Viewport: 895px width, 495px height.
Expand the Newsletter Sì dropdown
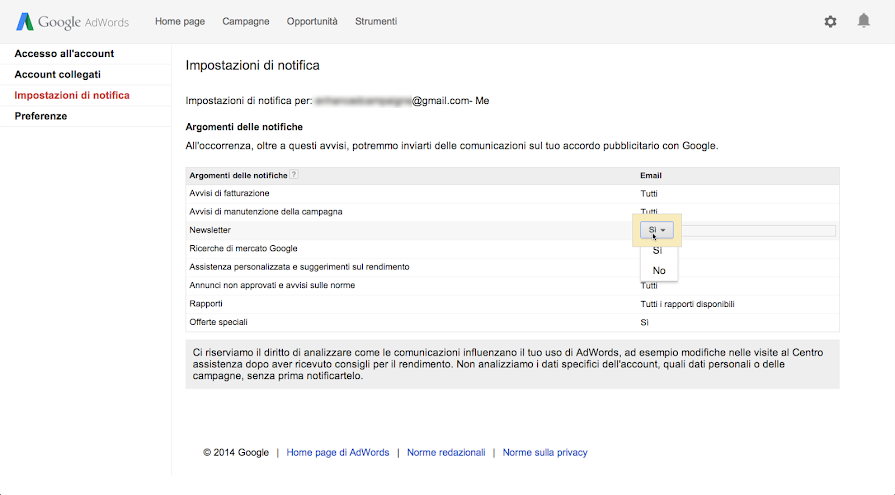657,230
